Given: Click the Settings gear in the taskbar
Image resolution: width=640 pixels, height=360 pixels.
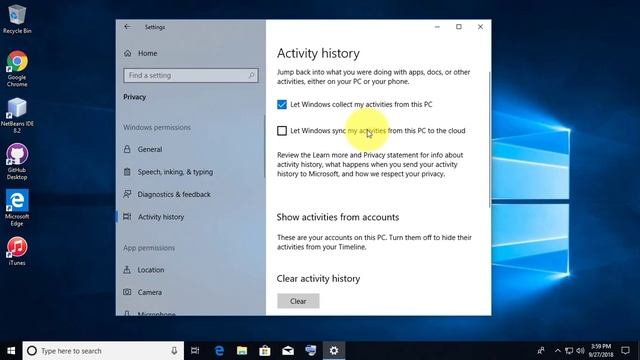Looking at the screenshot, I should (x=334, y=351).
